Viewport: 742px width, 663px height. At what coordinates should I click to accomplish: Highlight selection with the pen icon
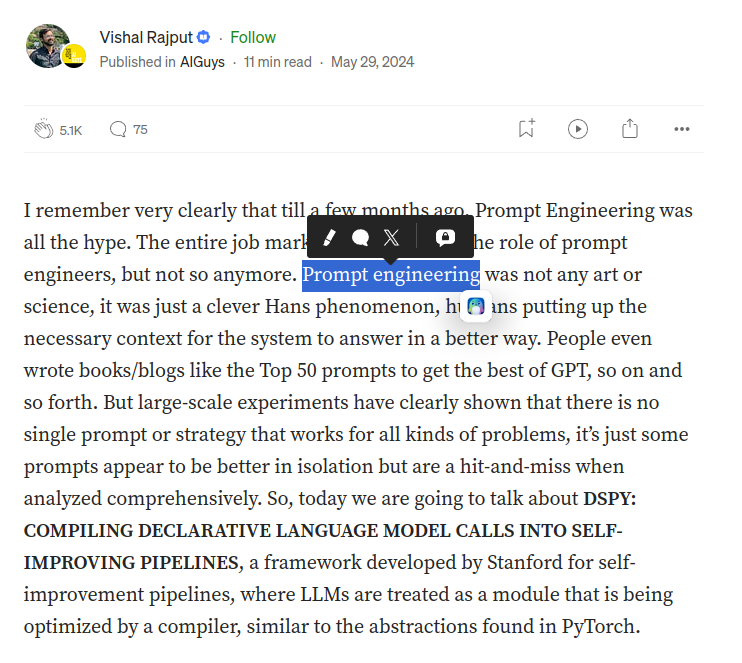(329, 237)
